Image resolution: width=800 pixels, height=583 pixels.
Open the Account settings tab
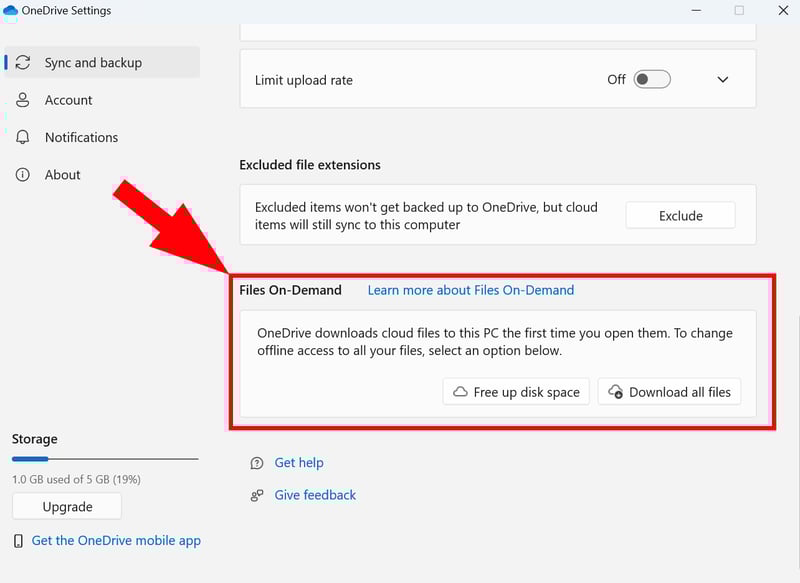coord(68,100)
